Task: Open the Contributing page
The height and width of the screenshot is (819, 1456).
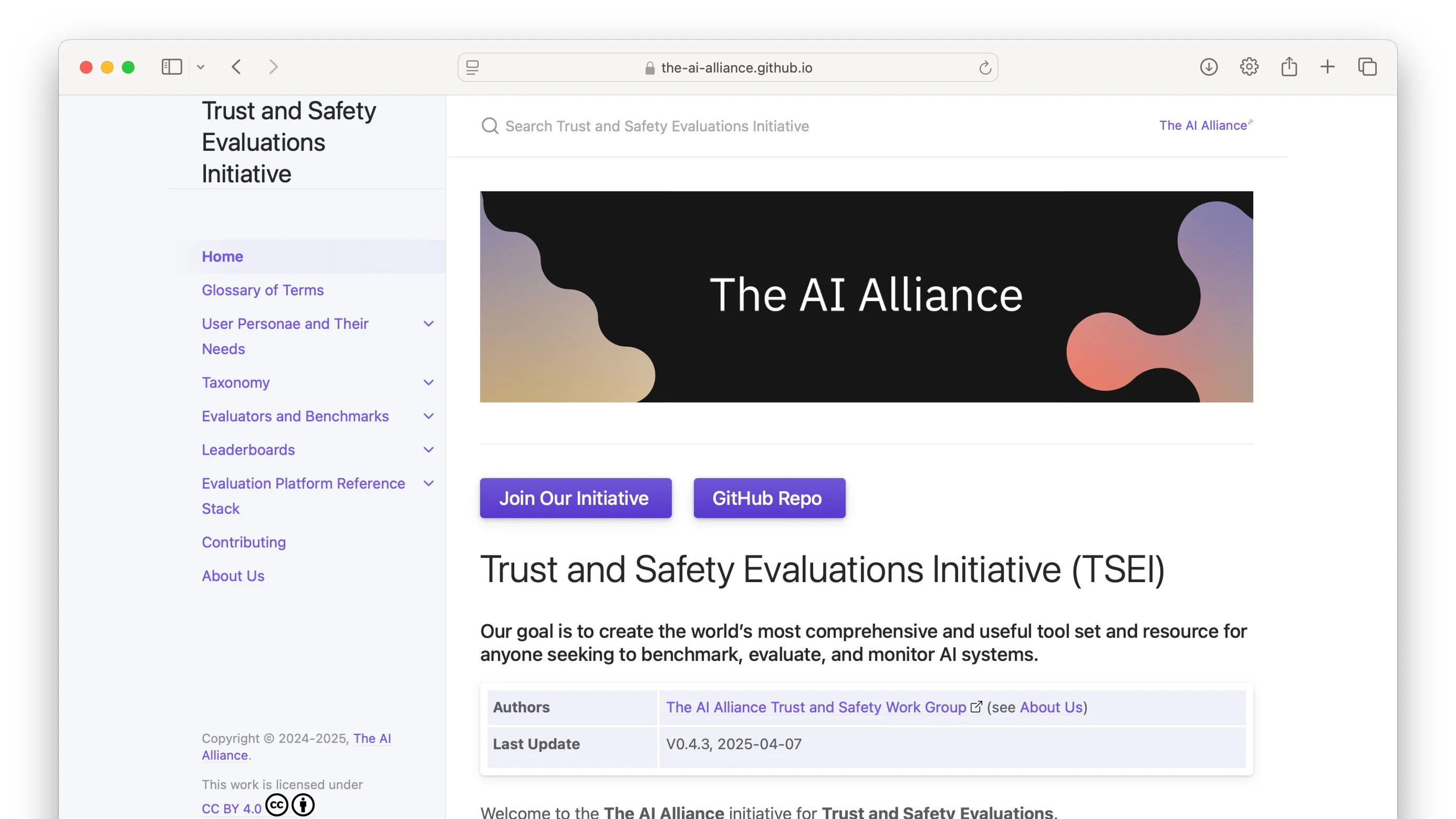Action: [244, 542]
